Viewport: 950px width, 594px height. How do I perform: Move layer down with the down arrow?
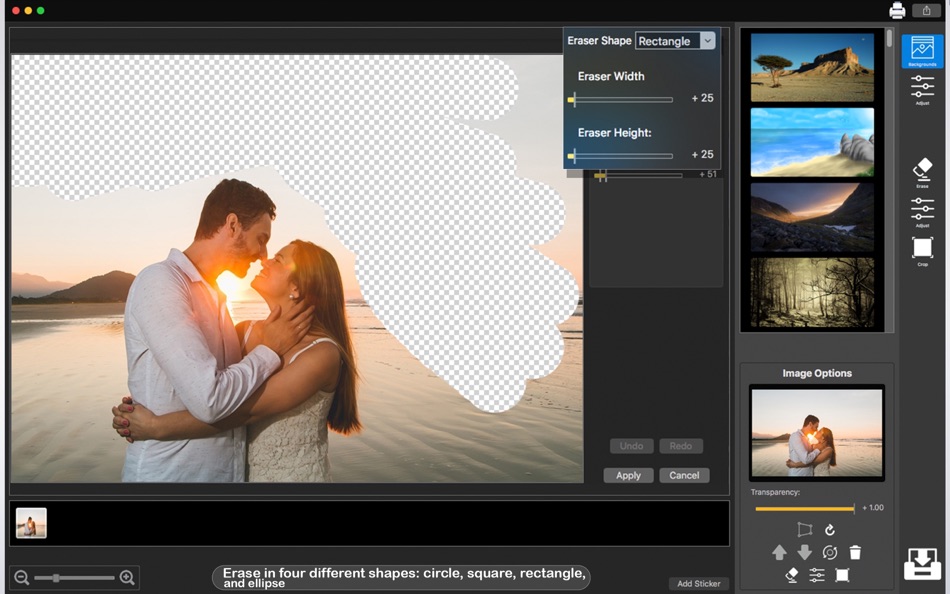point(805,552)
